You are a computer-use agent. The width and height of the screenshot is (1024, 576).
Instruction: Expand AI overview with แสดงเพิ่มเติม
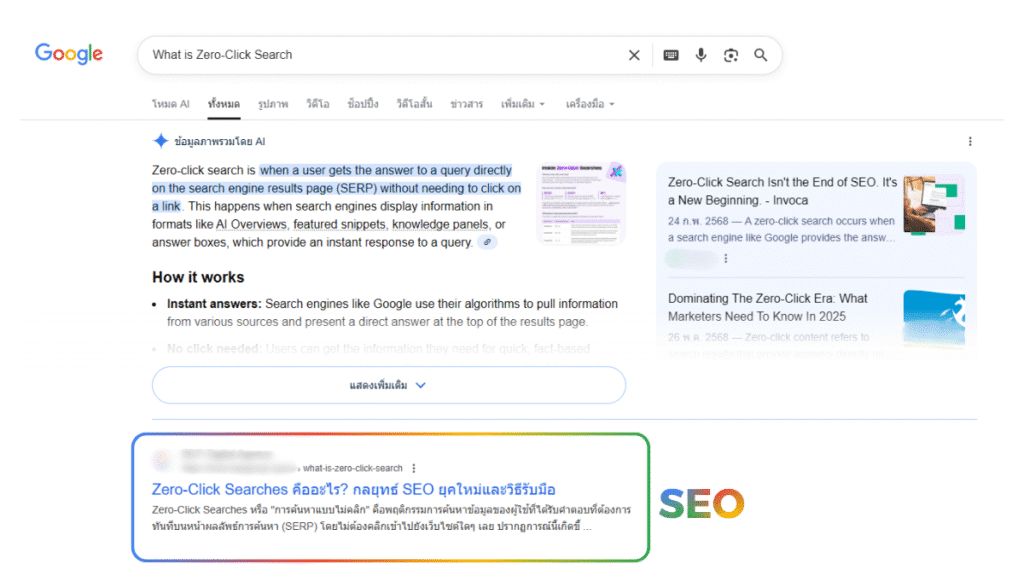[388, 385]
